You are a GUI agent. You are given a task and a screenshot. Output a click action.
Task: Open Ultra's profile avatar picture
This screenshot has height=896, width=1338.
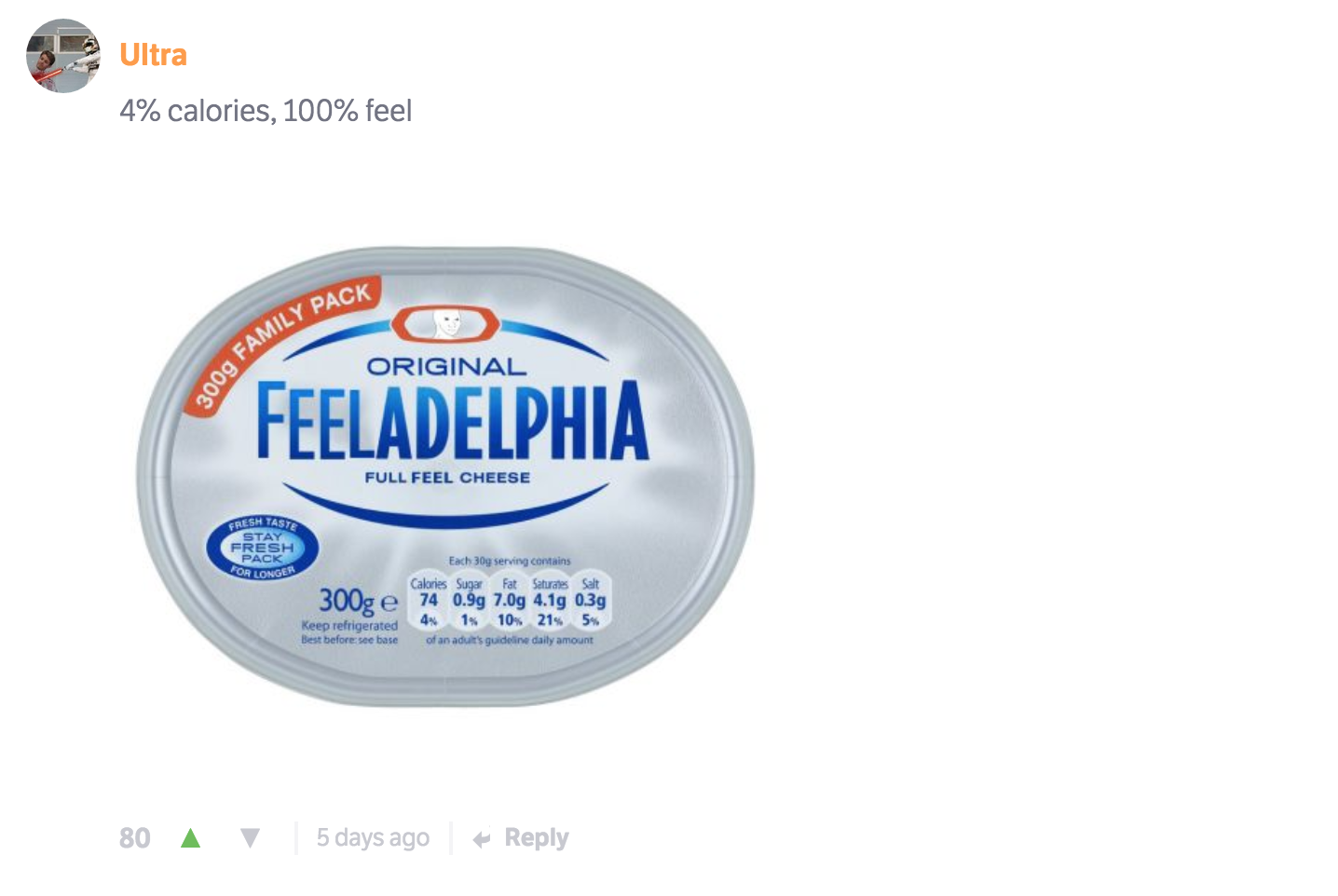(x=63, y=56)
